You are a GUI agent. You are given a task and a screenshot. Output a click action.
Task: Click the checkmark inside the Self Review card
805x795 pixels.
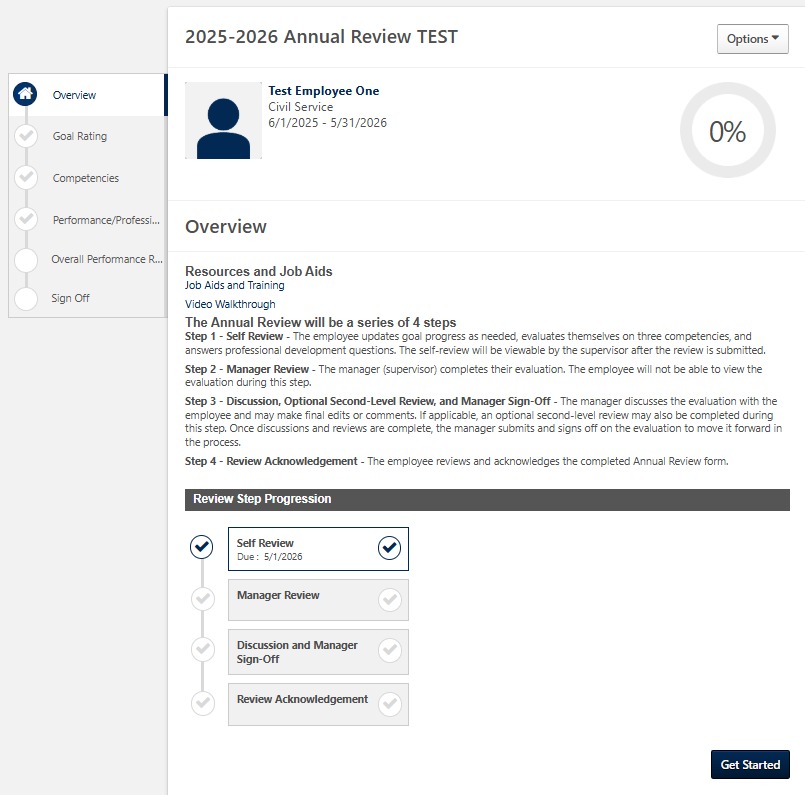point(390,548)
